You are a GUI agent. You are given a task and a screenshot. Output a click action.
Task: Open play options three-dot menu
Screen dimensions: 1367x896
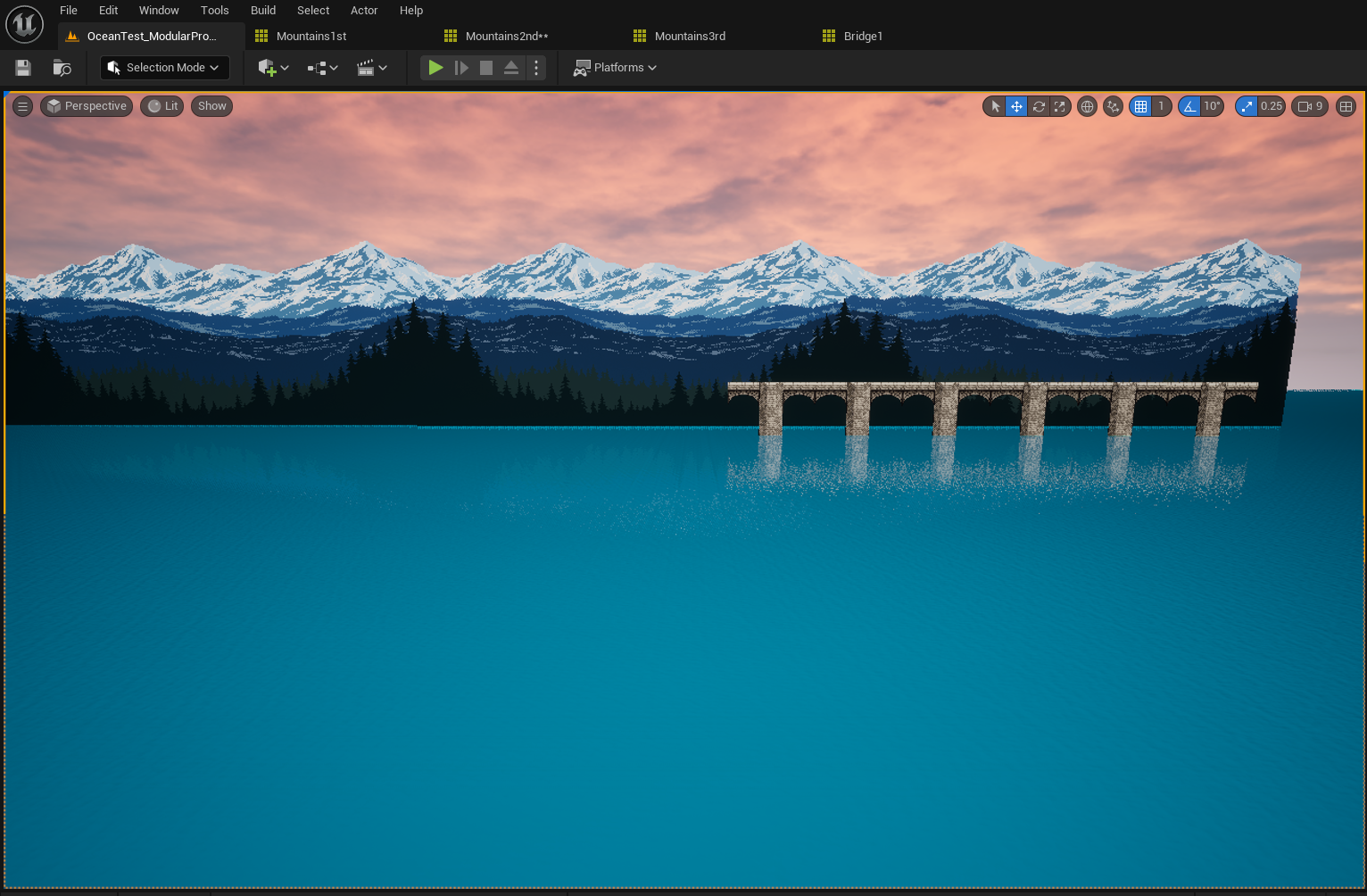pos(536,68)
